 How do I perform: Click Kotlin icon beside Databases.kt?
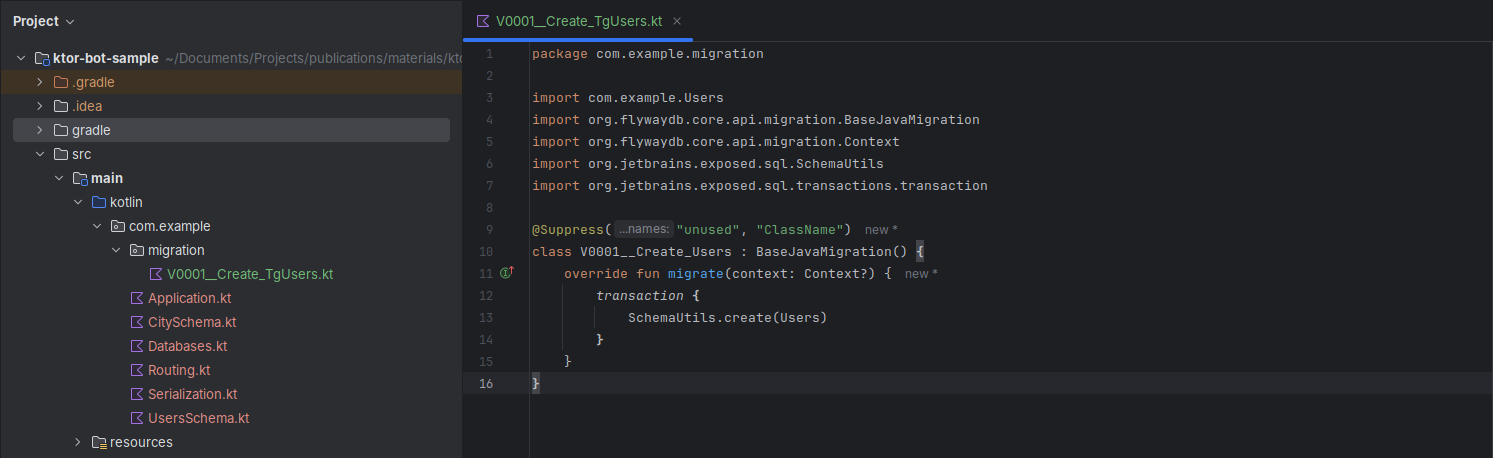coord(137,346)
